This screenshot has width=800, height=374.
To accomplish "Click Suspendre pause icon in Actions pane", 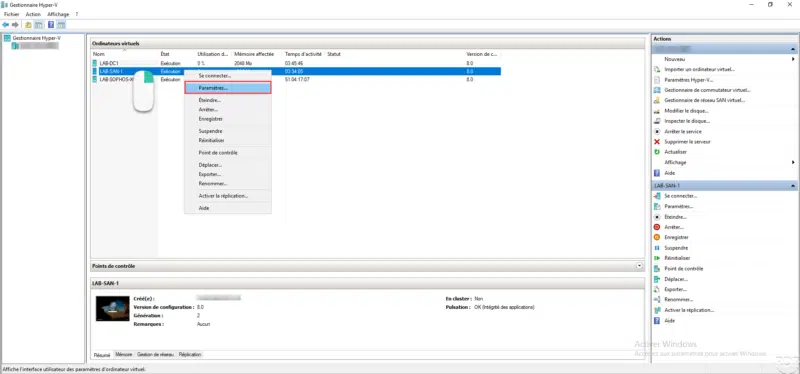I will (x=657, y=248).
